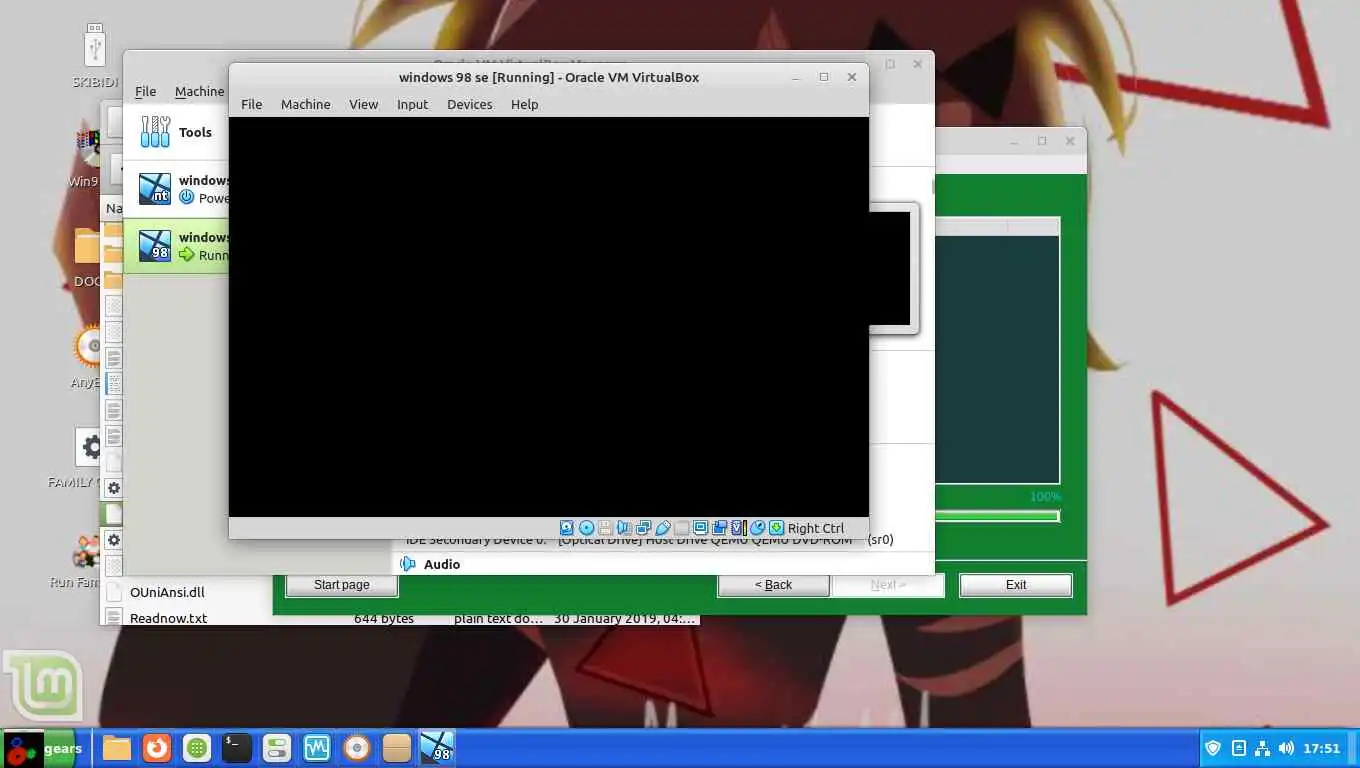Click the disc burner icon in taskbar

pyautogui.click(x=357, y=747)
